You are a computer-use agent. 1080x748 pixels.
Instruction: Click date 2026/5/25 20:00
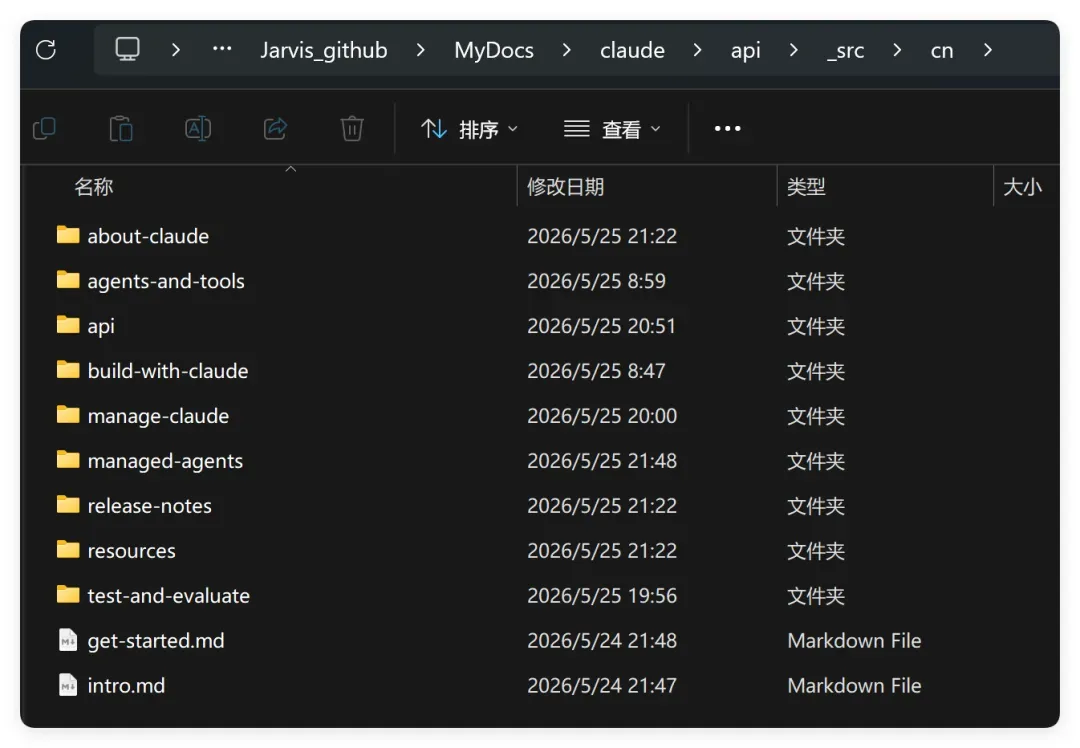[x=602, y=416]
